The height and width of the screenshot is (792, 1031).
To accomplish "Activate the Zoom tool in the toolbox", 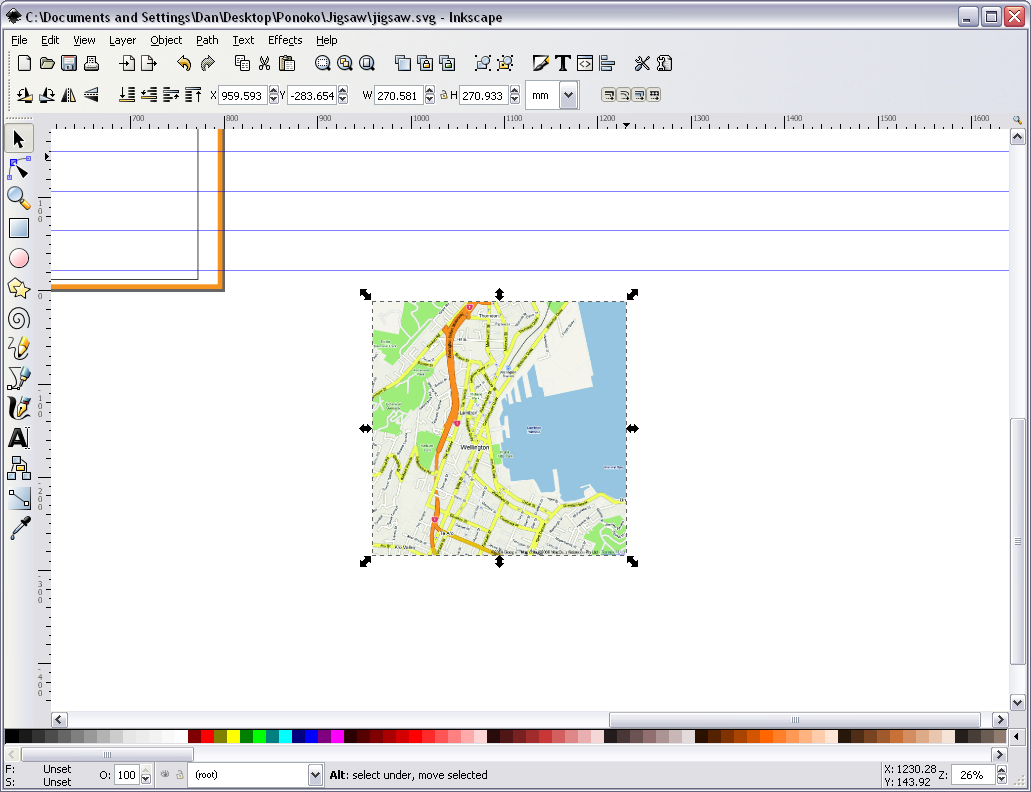I will (x=18, y=198).
